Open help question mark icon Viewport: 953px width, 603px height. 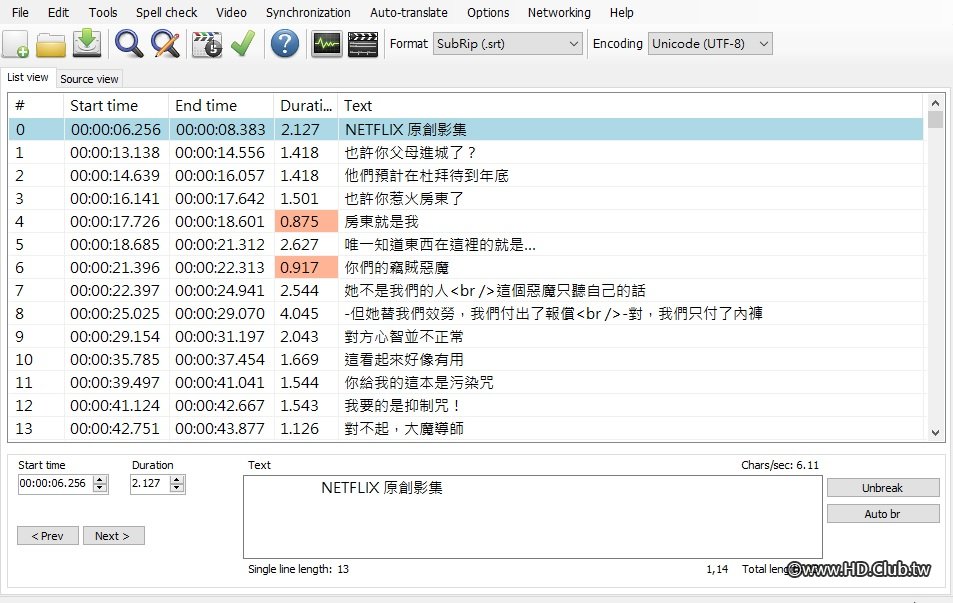(284, 44)
